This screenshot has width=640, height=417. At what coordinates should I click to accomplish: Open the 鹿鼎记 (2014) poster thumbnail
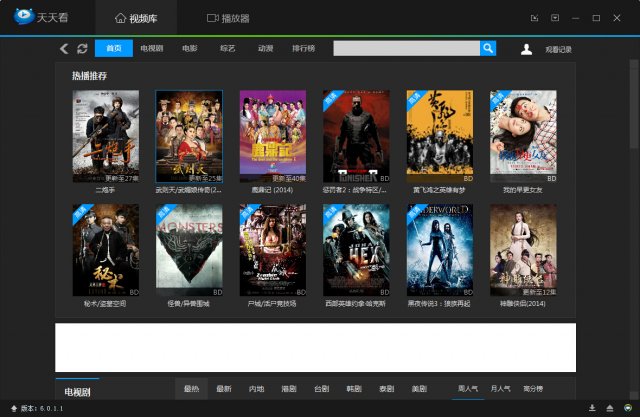pos(273,136)
